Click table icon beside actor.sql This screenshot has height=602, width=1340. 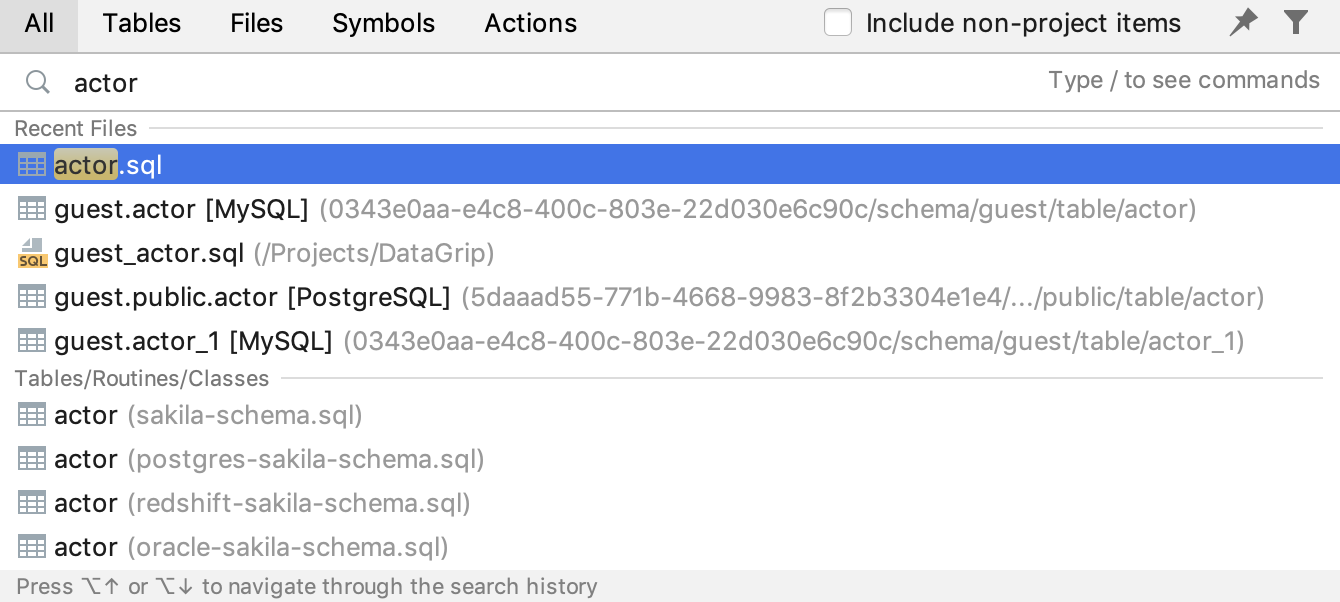[x=32, y=165]
